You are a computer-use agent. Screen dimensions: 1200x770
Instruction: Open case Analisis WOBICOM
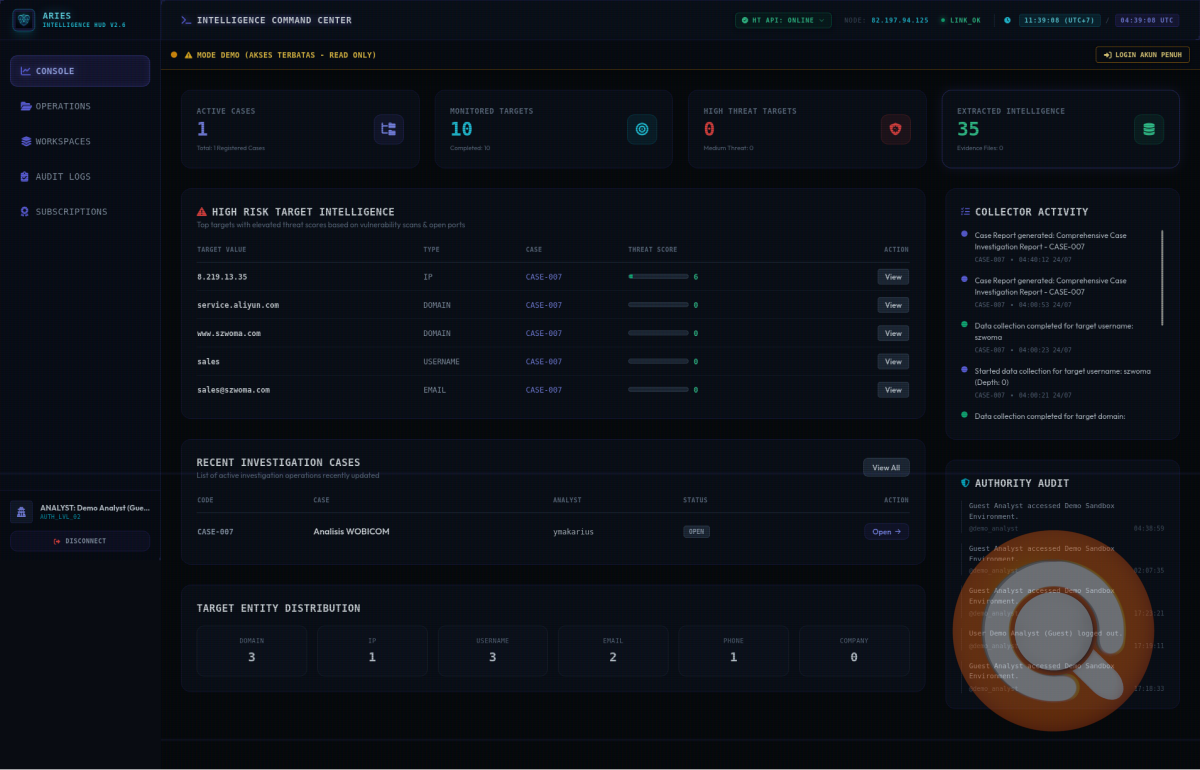click(x=886, y=532)
